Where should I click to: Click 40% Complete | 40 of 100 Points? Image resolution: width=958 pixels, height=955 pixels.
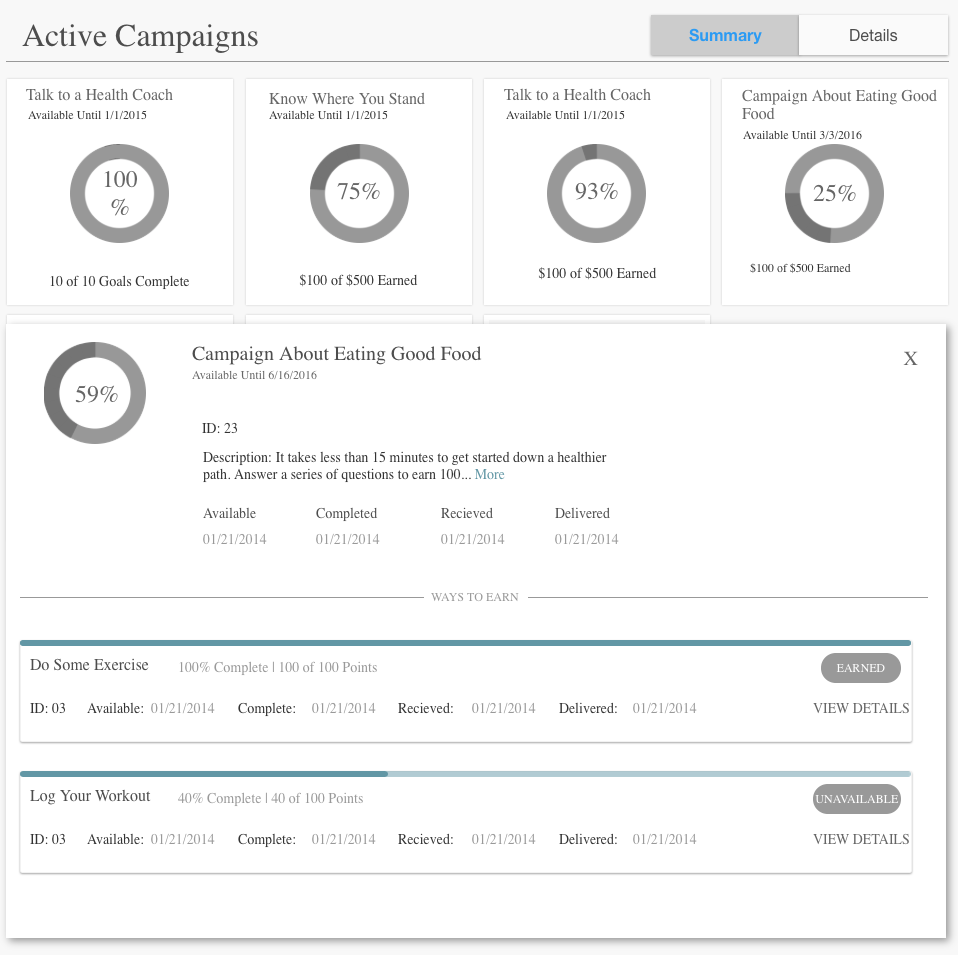(270, 798)
